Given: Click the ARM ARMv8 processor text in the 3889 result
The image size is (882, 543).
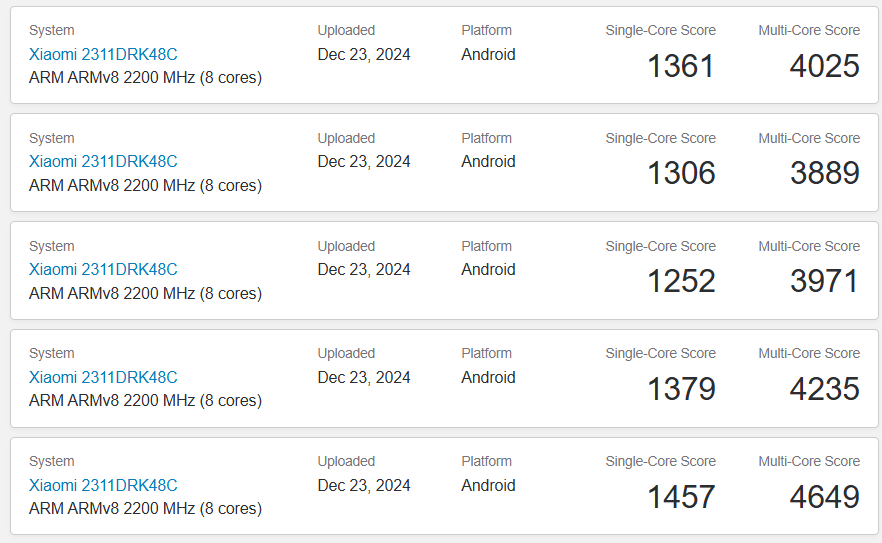Looking at the screenshot, I should [x=145, y=185].
